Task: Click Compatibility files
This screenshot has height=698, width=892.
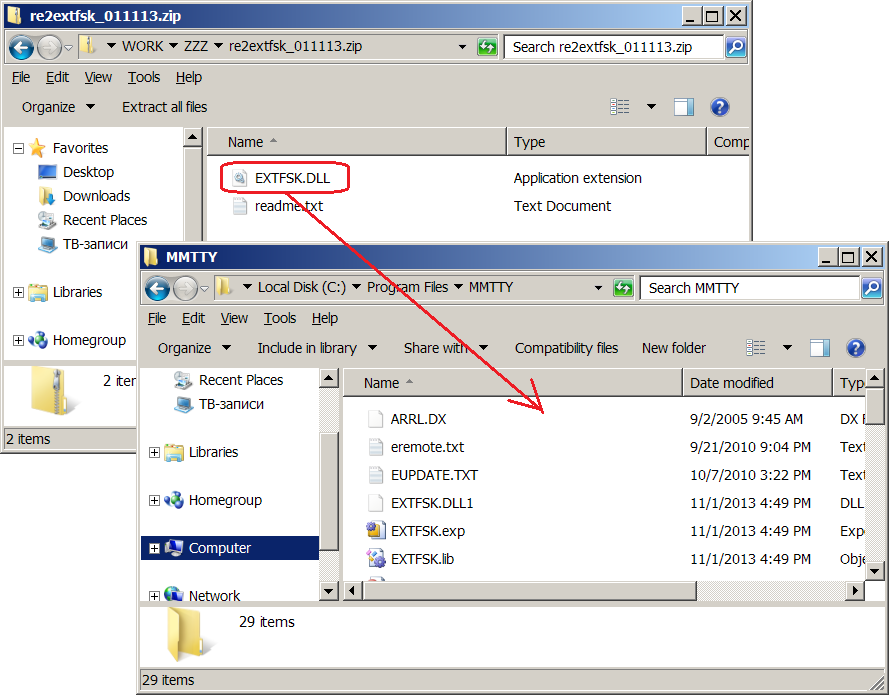Action: (x=566, y=348)
